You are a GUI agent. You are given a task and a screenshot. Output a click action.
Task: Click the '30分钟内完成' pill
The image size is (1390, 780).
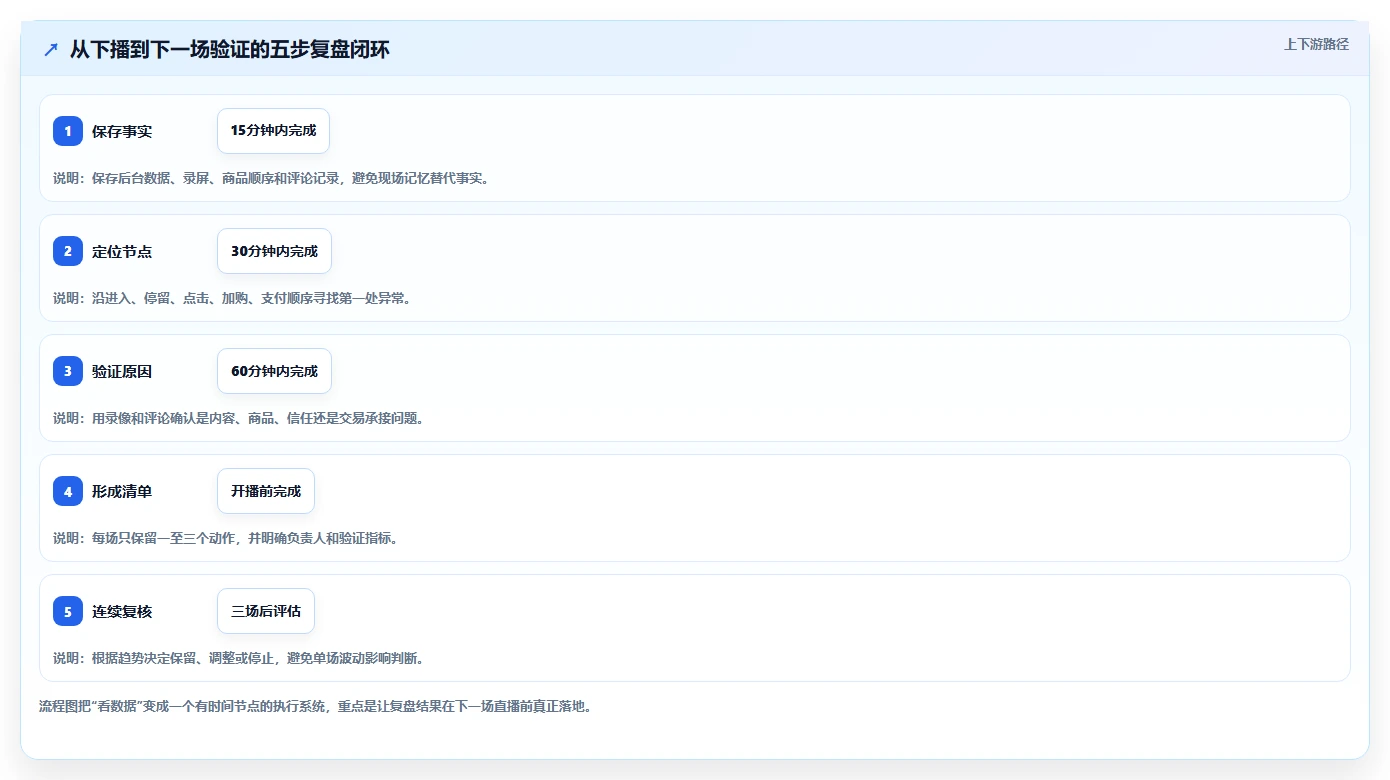(x=274, y=251)
